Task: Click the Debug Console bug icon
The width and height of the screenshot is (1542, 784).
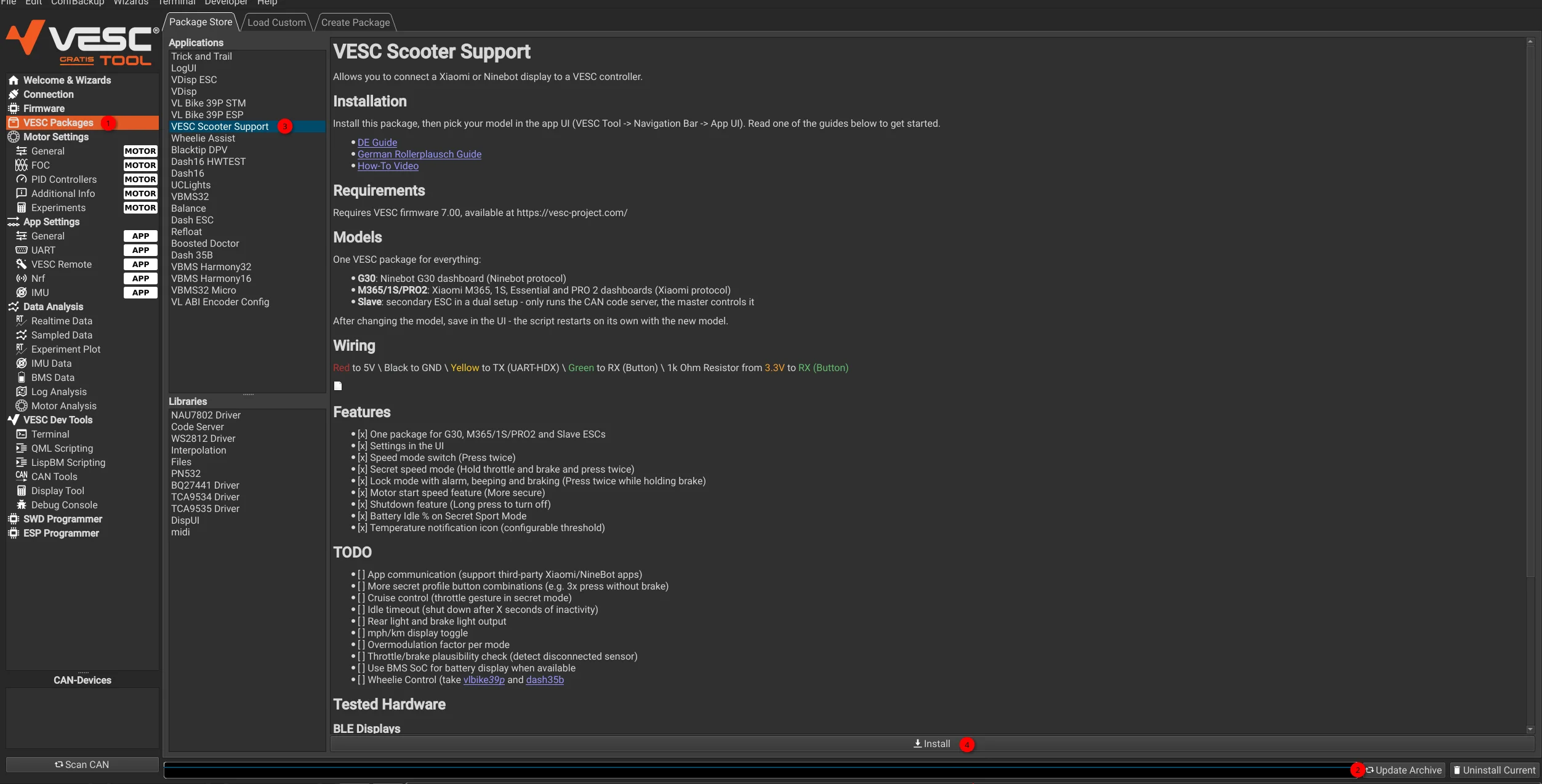Action: click(x=22, y=505)
